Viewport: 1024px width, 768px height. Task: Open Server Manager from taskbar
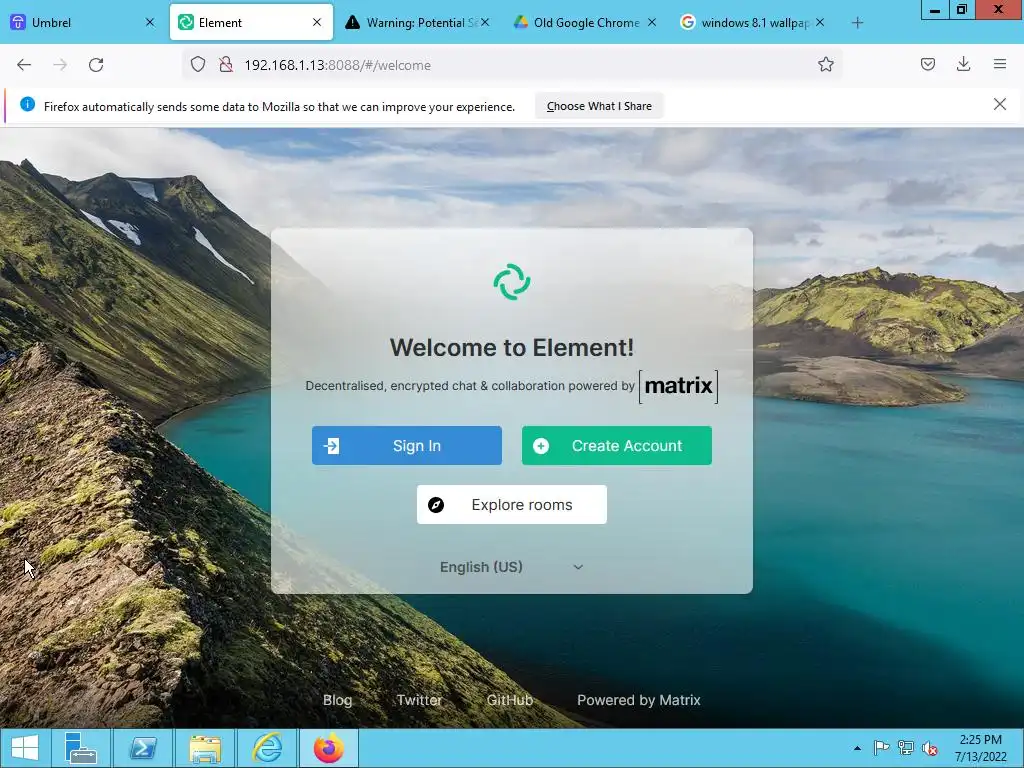point(80,748)
